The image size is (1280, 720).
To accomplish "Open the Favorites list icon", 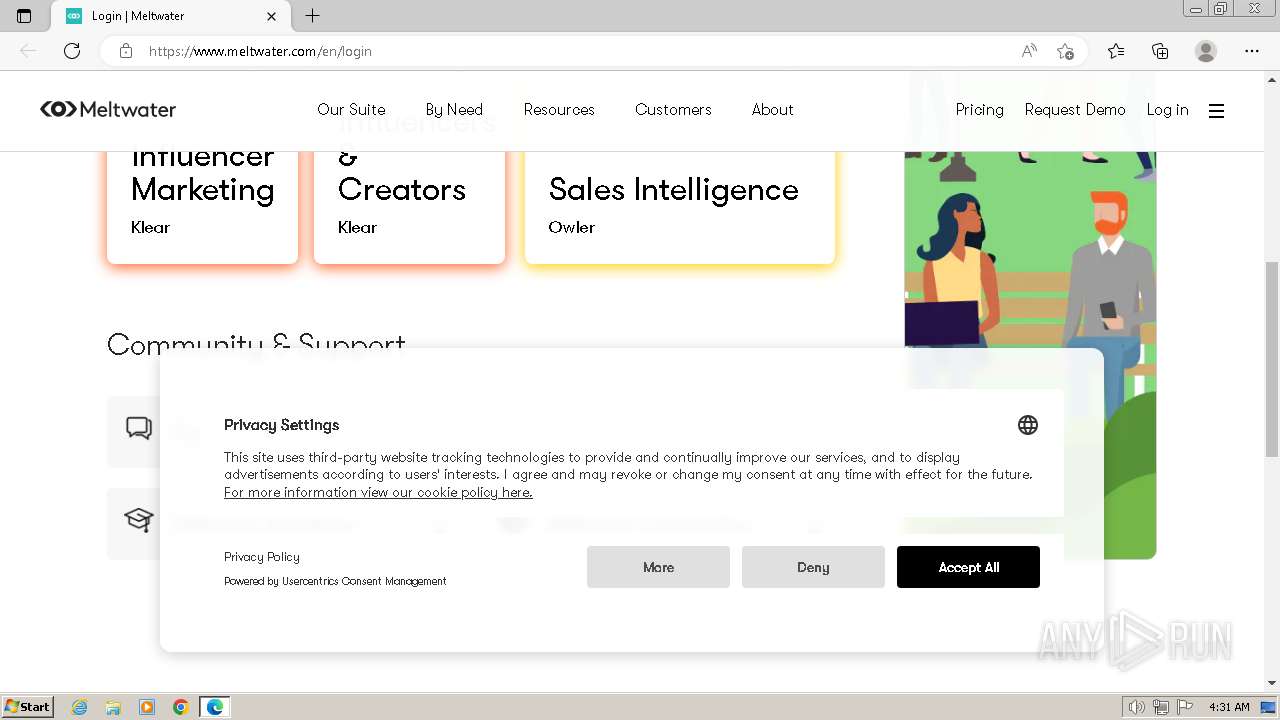I will pos(1116,51).
